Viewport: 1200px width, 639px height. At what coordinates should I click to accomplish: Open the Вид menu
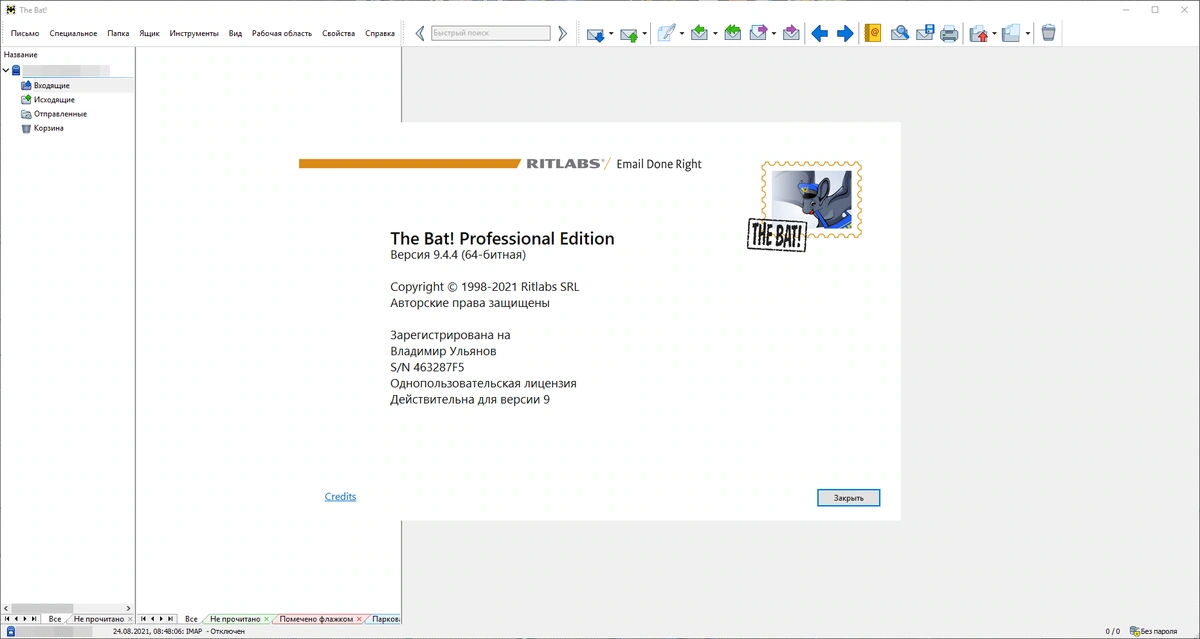click(235, 33)
